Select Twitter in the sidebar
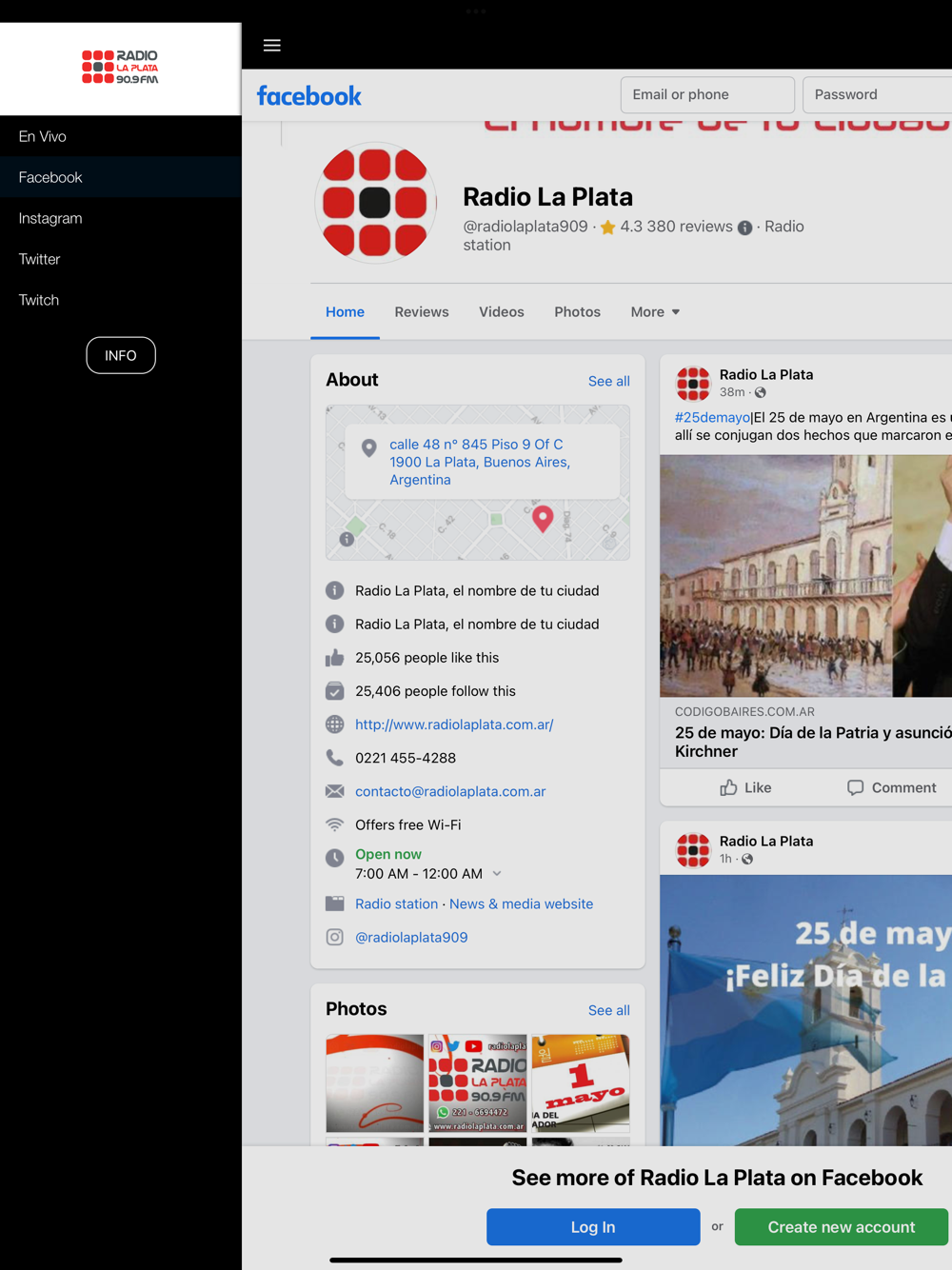 tap(120, 259)
